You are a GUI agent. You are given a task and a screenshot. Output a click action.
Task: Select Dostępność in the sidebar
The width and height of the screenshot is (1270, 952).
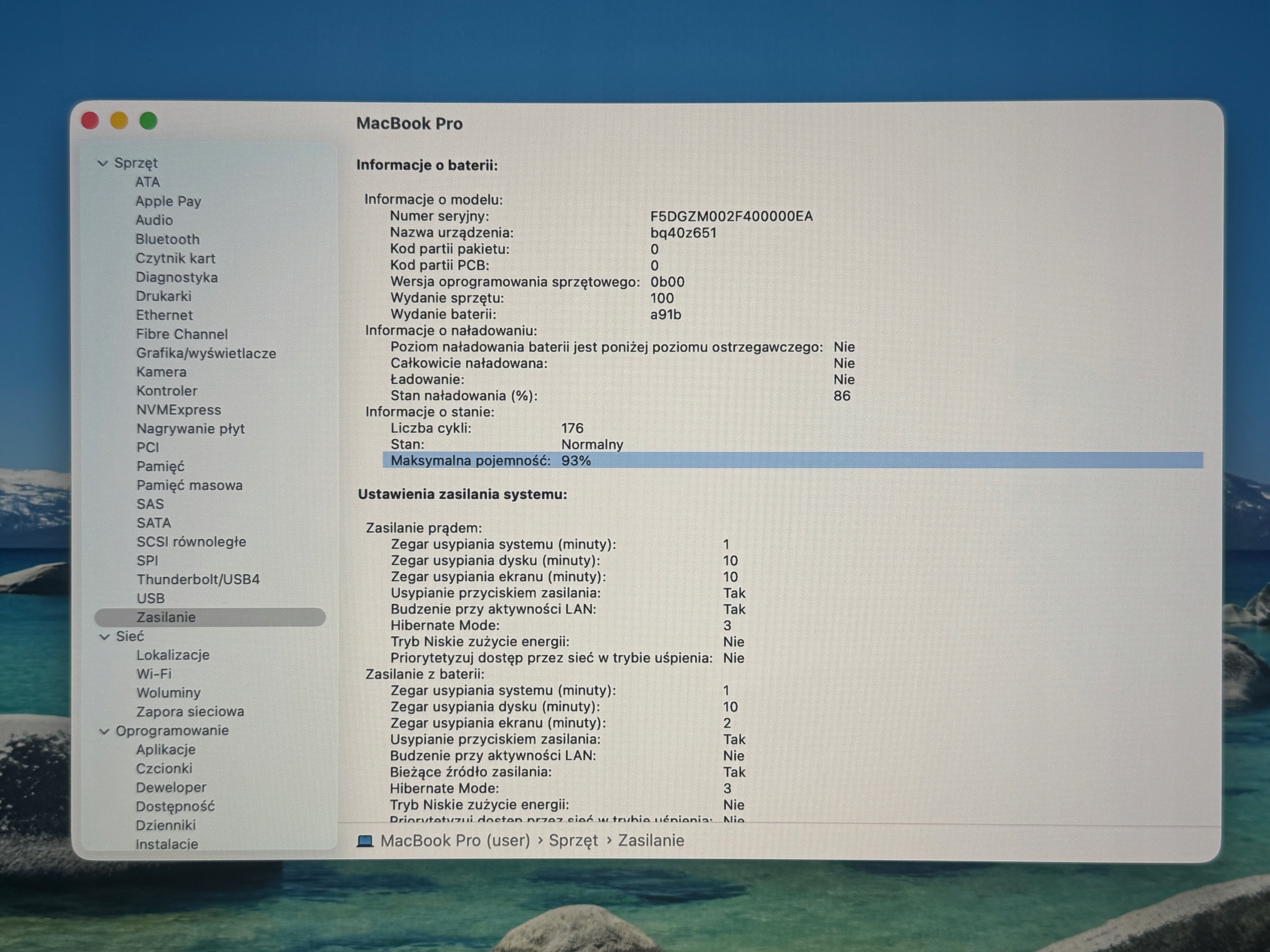175,807
